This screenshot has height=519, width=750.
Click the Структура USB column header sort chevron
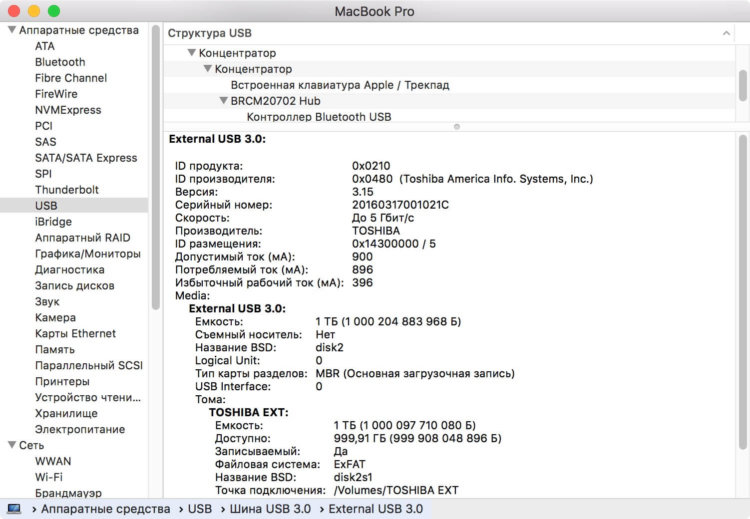(x=727, y=33)
